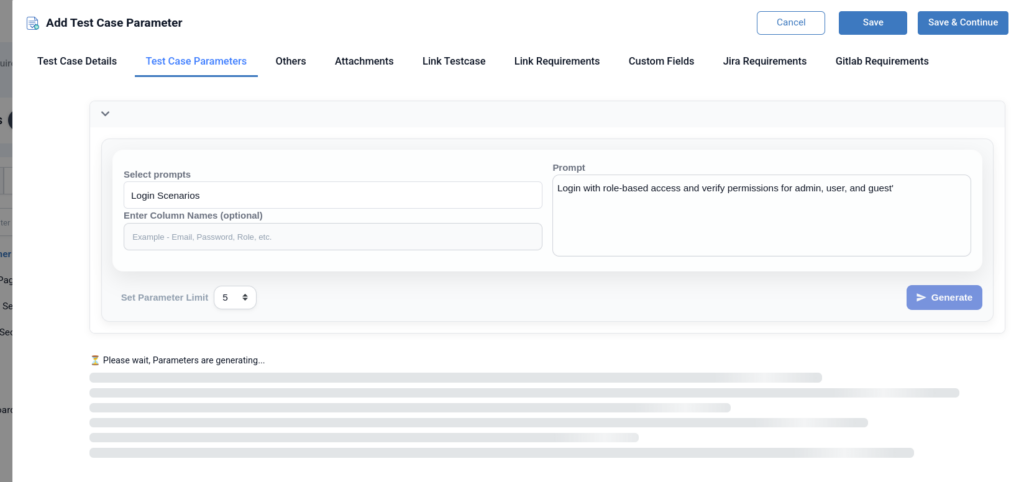The height and width of the screenshot is (482, 1024).
Task: Open the Select prompts Login Scenarios field
Action: click(x=332, y=195)
